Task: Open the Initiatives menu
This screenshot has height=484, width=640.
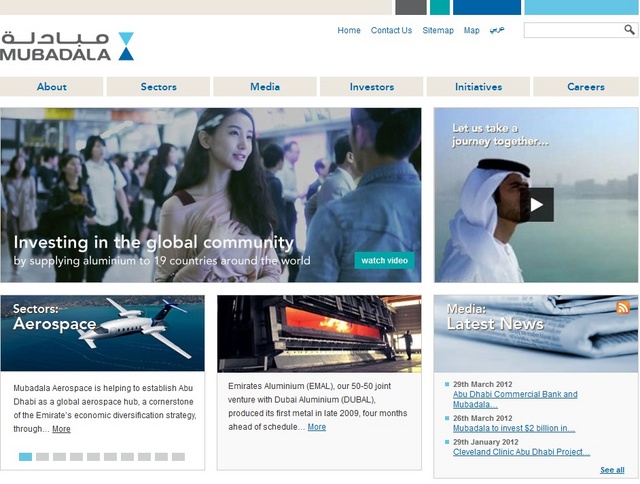Action: tap(478, 87)
